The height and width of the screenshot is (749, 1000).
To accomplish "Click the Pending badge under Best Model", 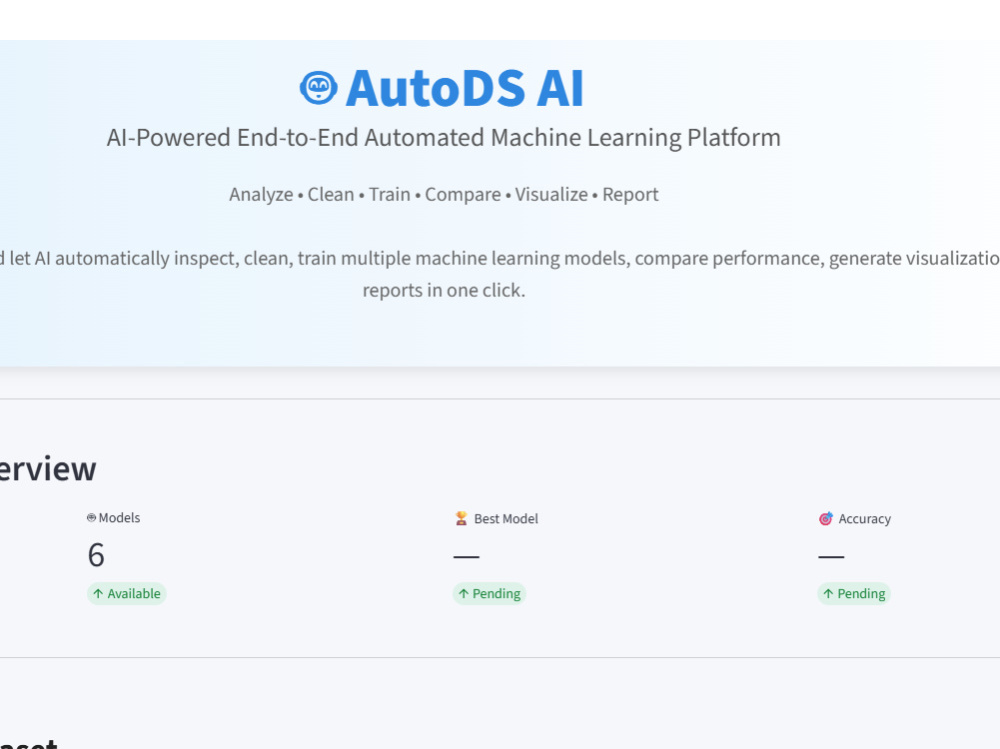I will (x=489, y=594).
